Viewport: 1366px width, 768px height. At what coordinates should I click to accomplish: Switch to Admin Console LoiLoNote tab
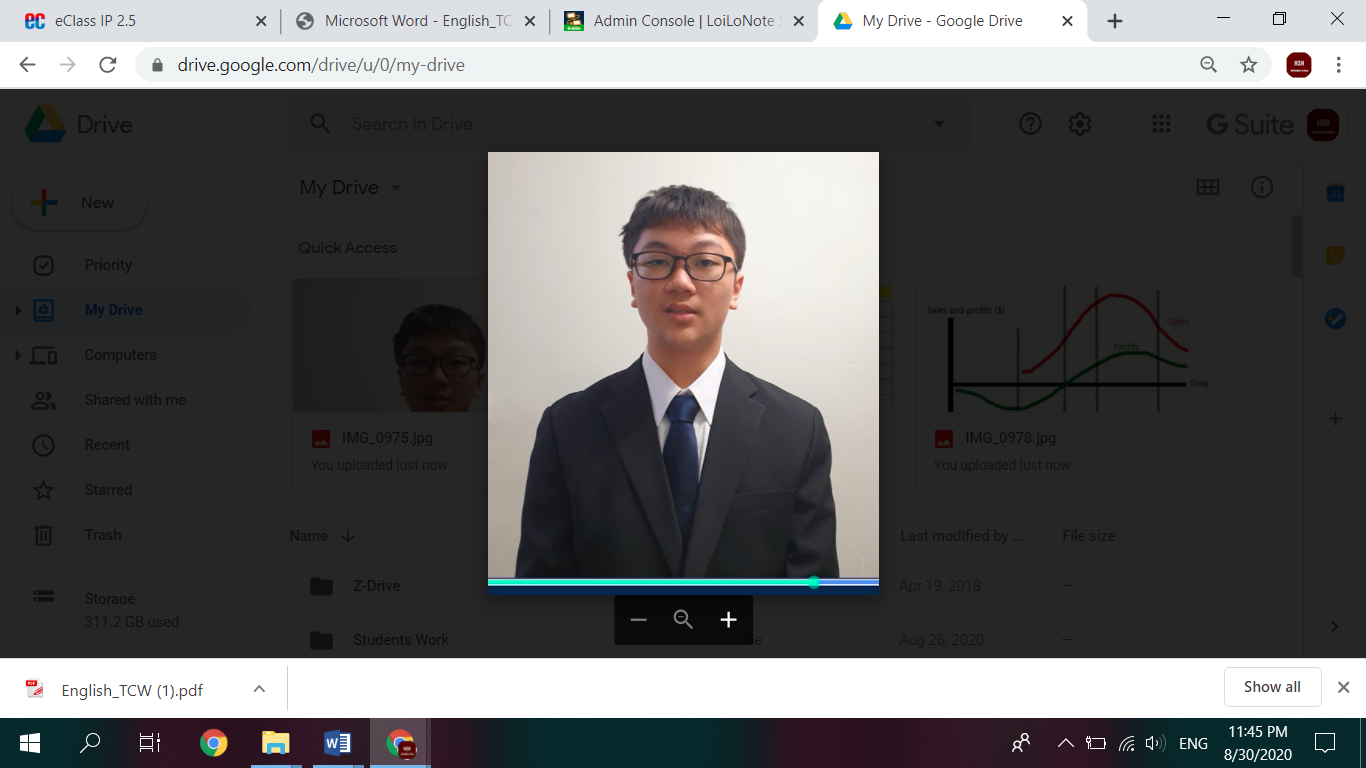coord(684,21)
